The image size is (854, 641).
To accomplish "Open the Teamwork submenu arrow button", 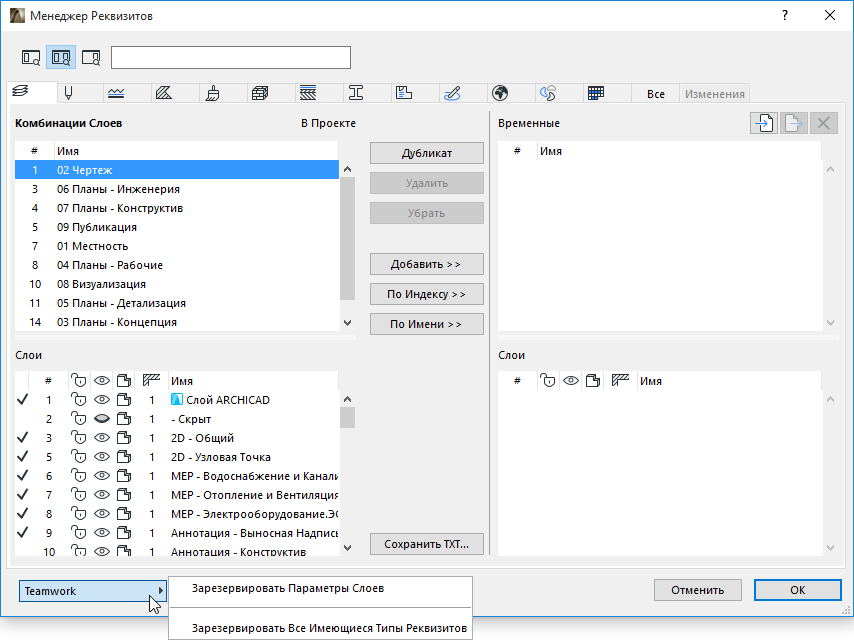I will pos(93,591).
